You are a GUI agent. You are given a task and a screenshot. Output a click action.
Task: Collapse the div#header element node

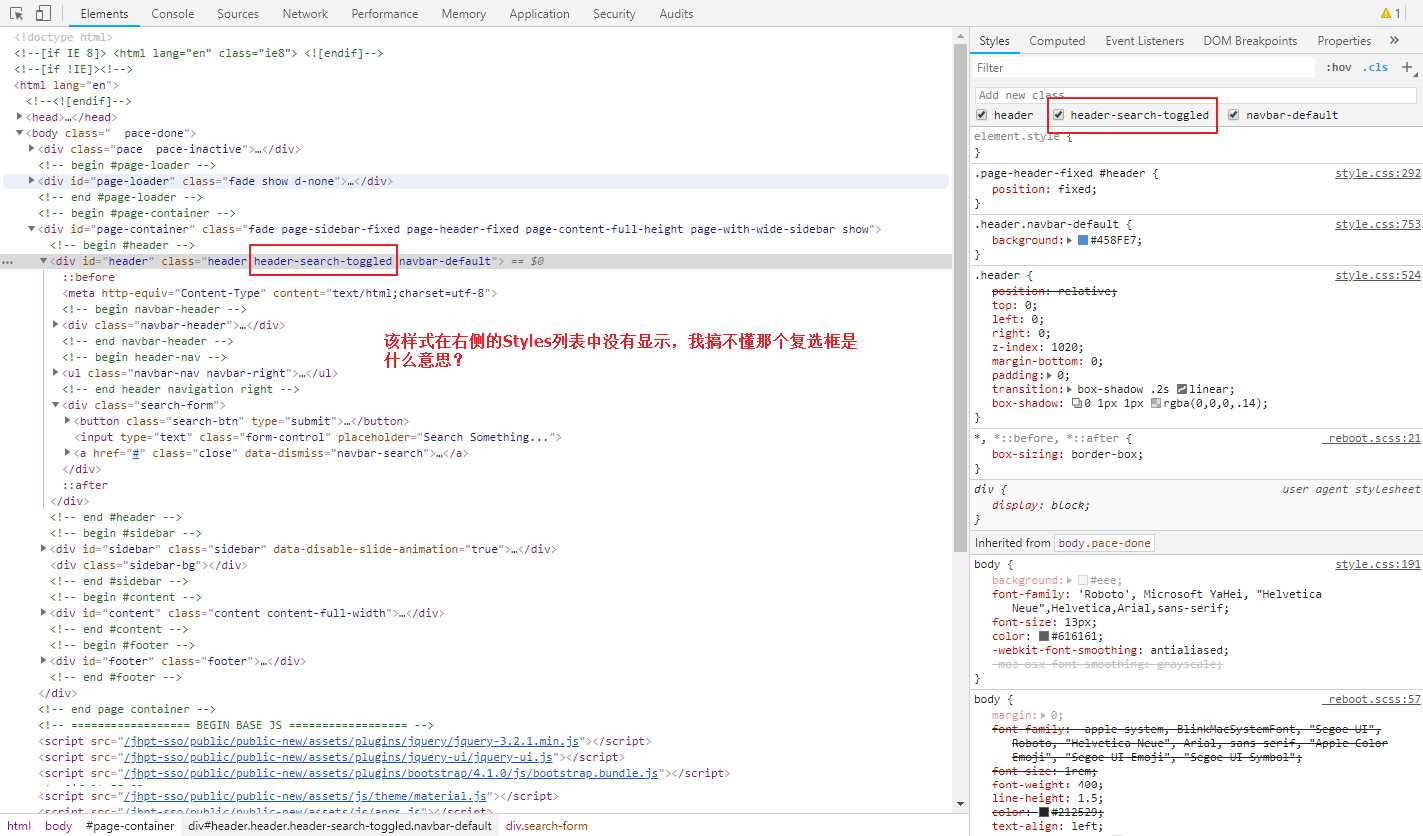pyautogui.click(x=44, y=261)
